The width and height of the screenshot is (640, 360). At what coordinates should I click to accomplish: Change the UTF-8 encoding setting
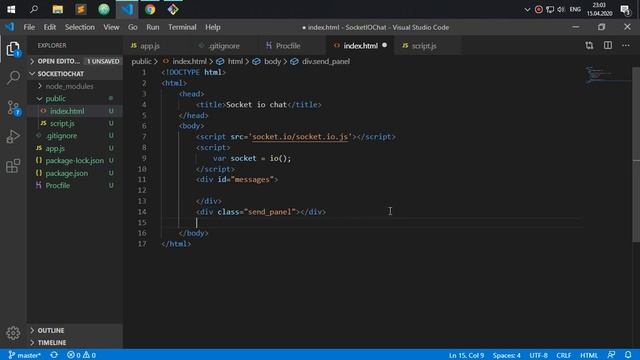[x=538, y=356]
